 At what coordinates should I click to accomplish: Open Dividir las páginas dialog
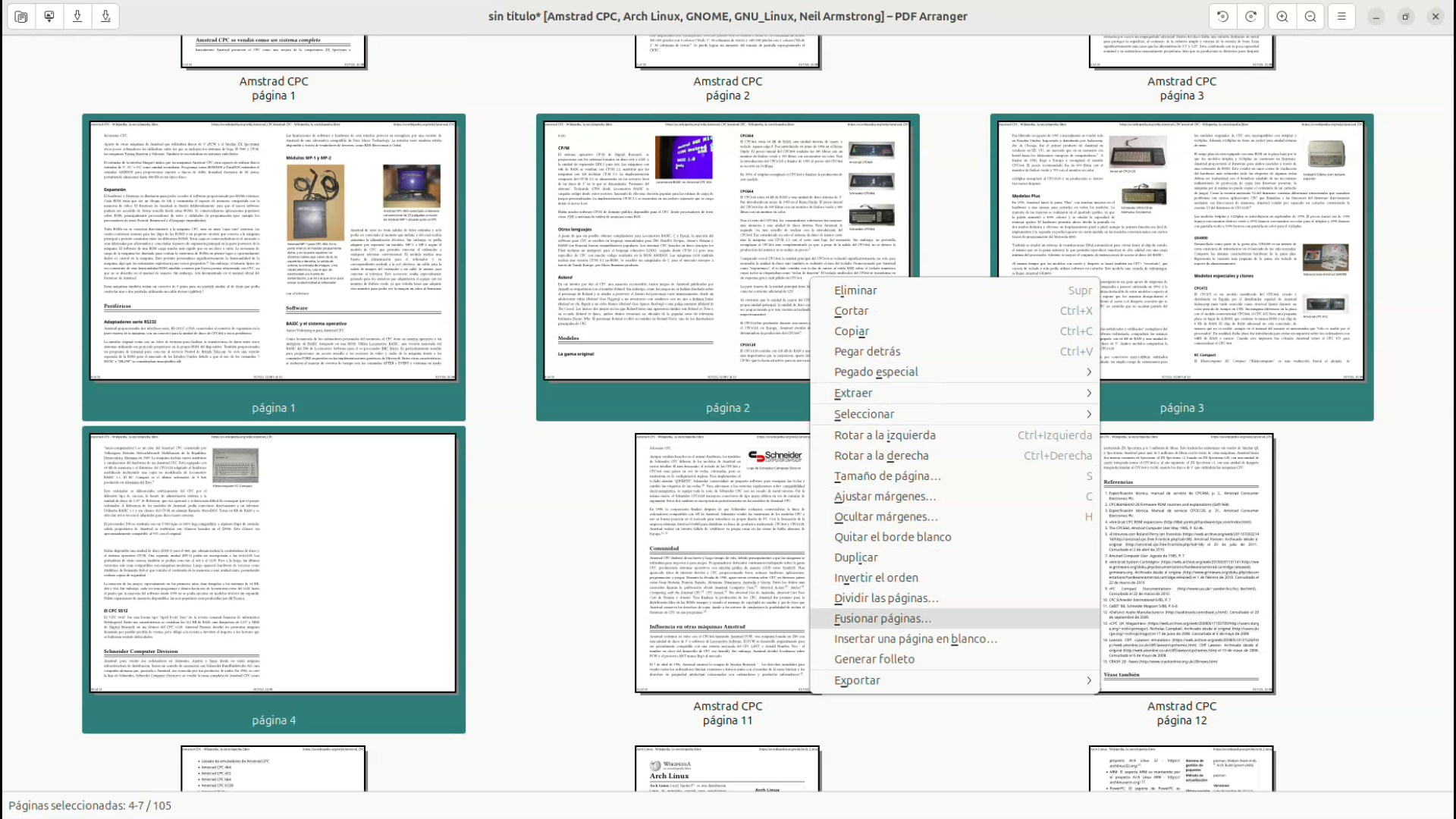(955, 599)
